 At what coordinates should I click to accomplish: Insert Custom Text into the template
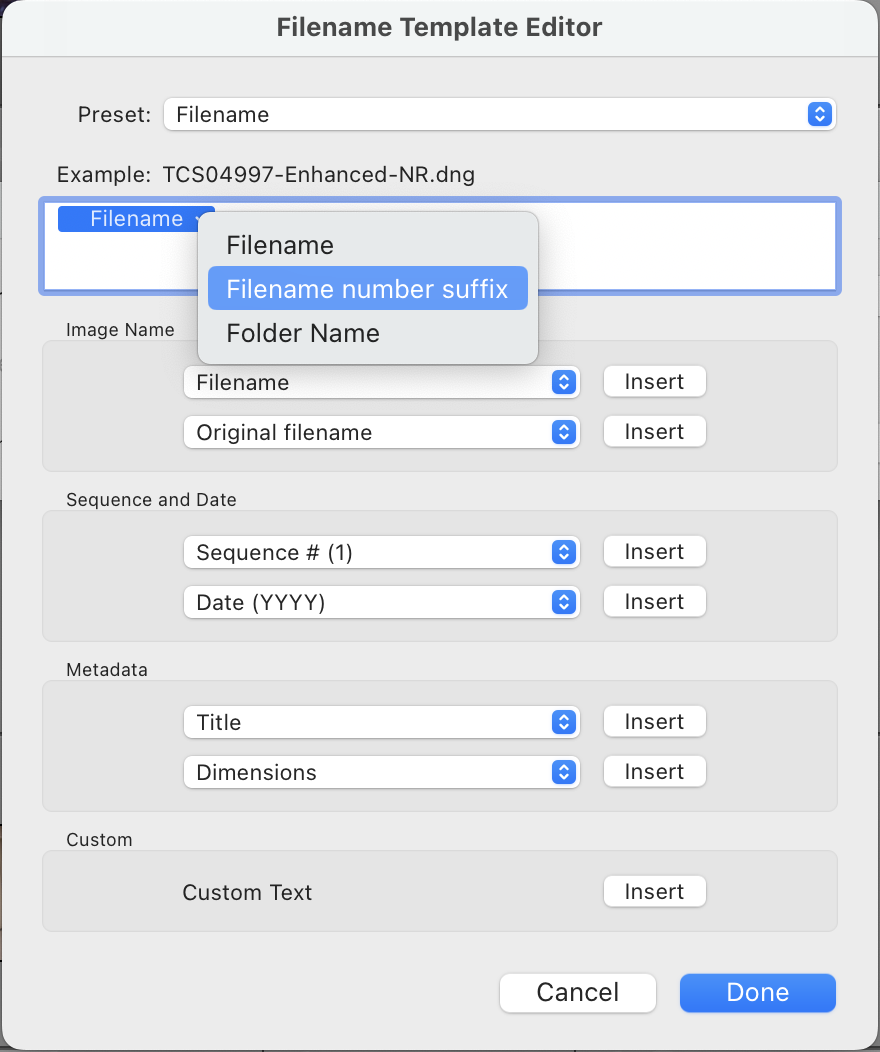tap(654, 891)
